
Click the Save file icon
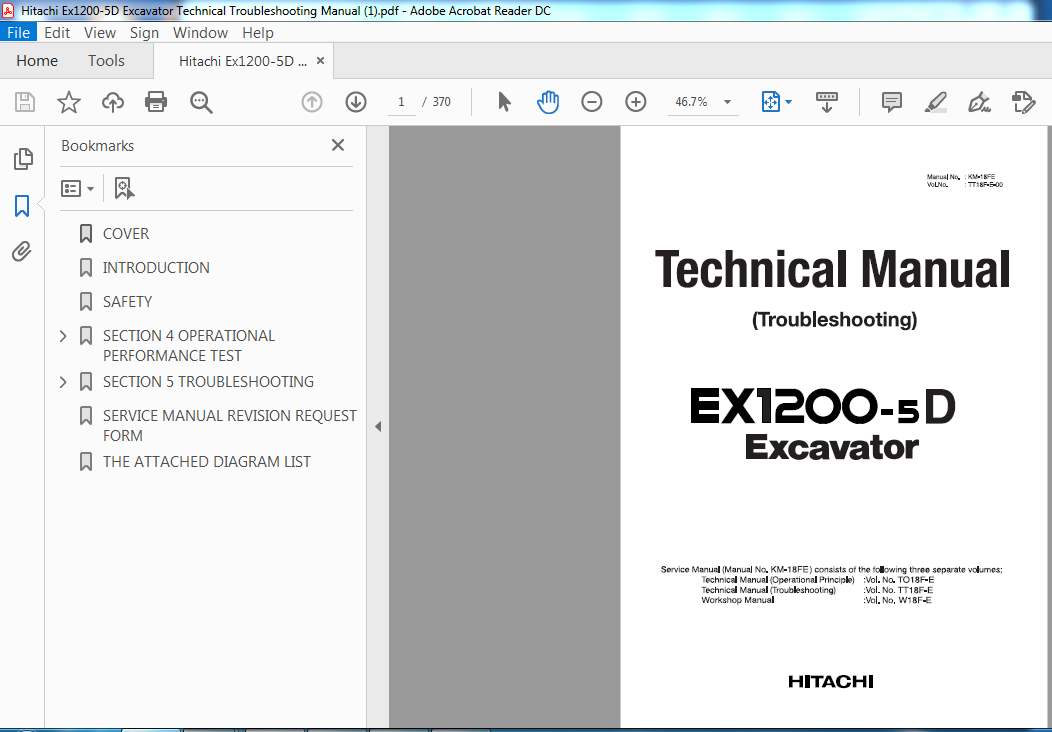25,102
